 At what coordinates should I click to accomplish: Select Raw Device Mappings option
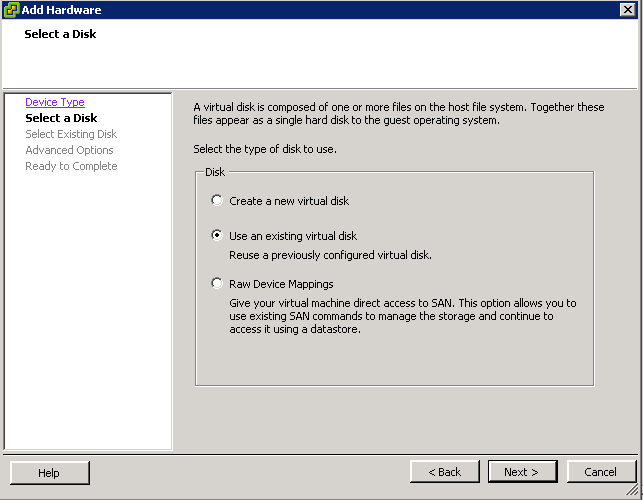pyautogui.click(x=217, y=283)
